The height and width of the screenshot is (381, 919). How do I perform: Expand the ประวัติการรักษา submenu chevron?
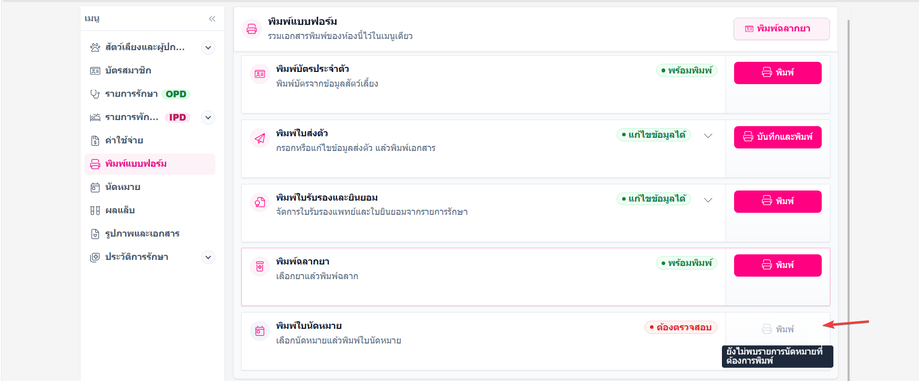click(208, 257)
